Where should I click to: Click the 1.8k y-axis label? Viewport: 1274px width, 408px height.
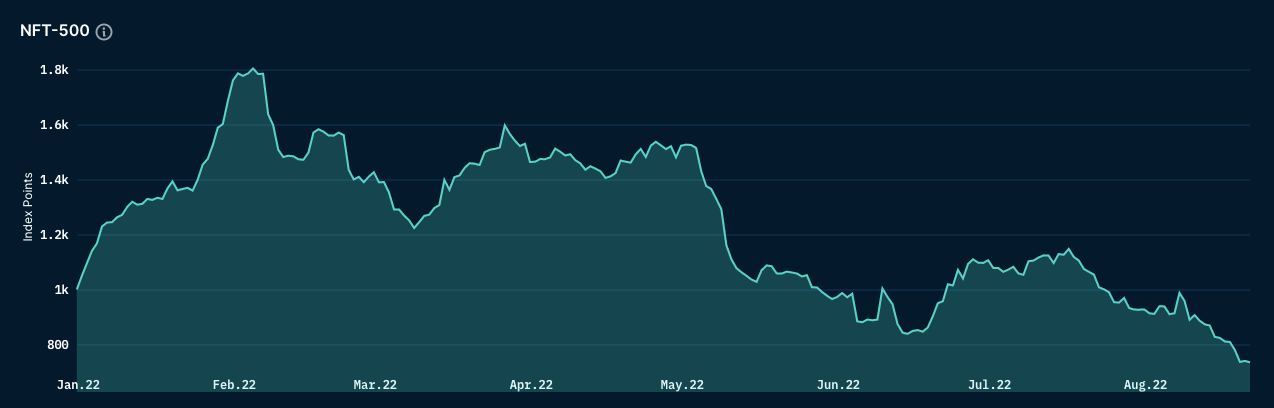54,70
